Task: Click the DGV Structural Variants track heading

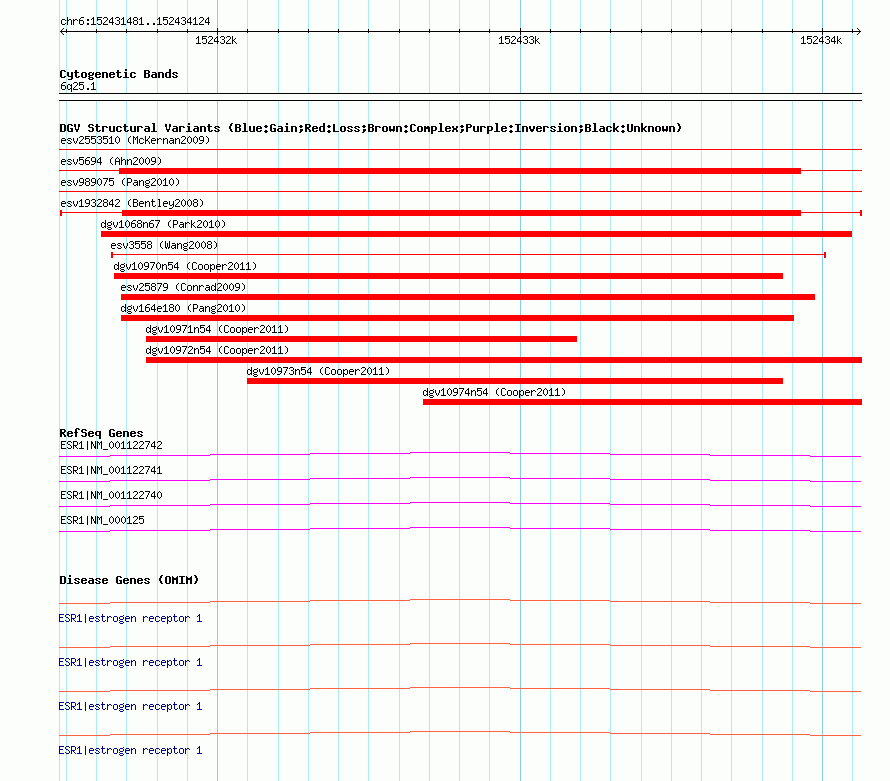Action: (x=371, y=128)
